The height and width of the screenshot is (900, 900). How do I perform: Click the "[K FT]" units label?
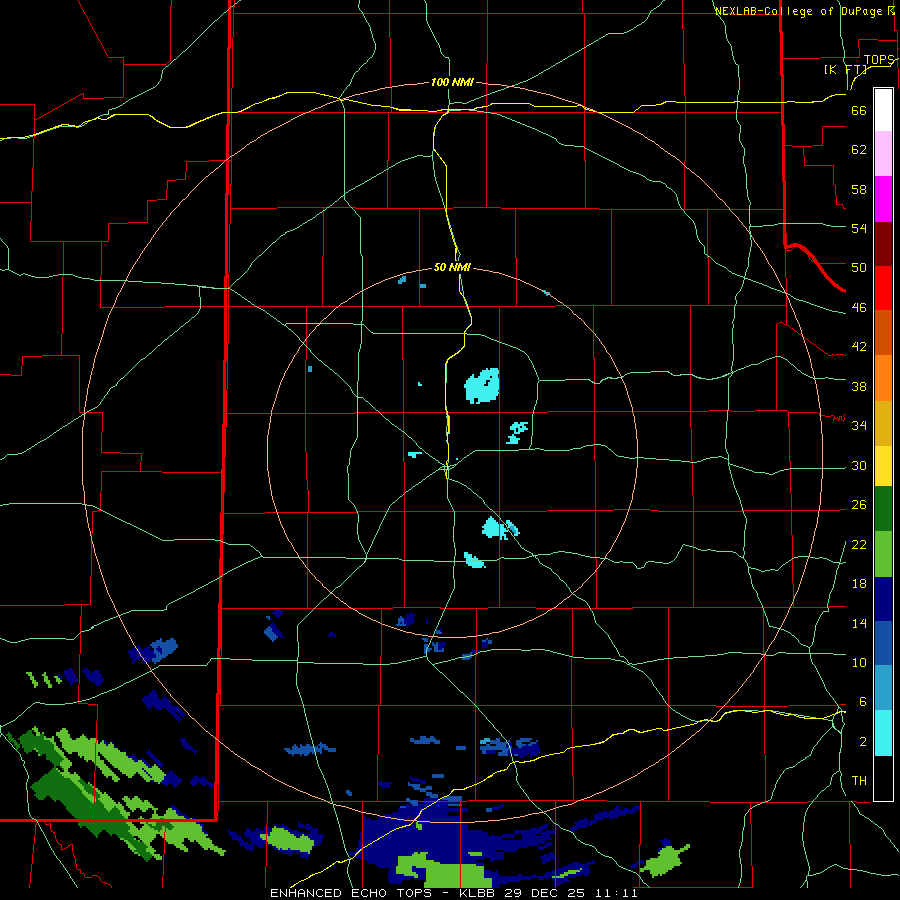coord(845,69)
